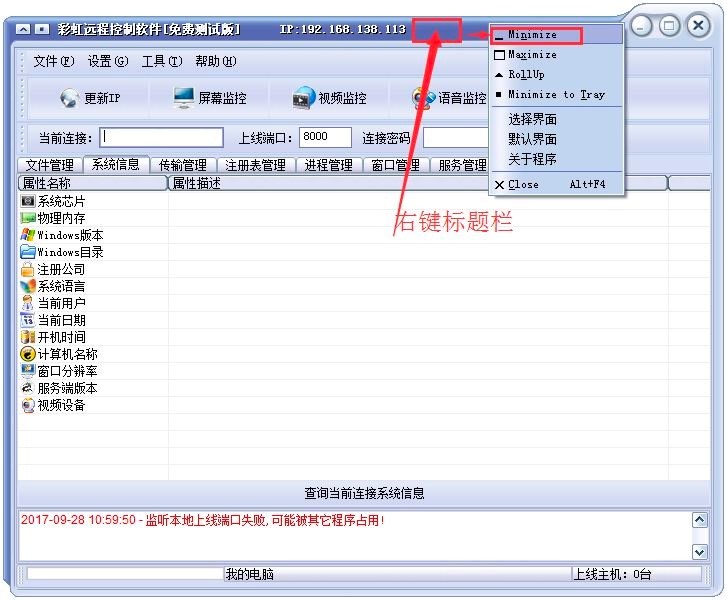727x600 pixels.
Task: Open the 帮助(H) menu
Action: [x=216, y=61]
